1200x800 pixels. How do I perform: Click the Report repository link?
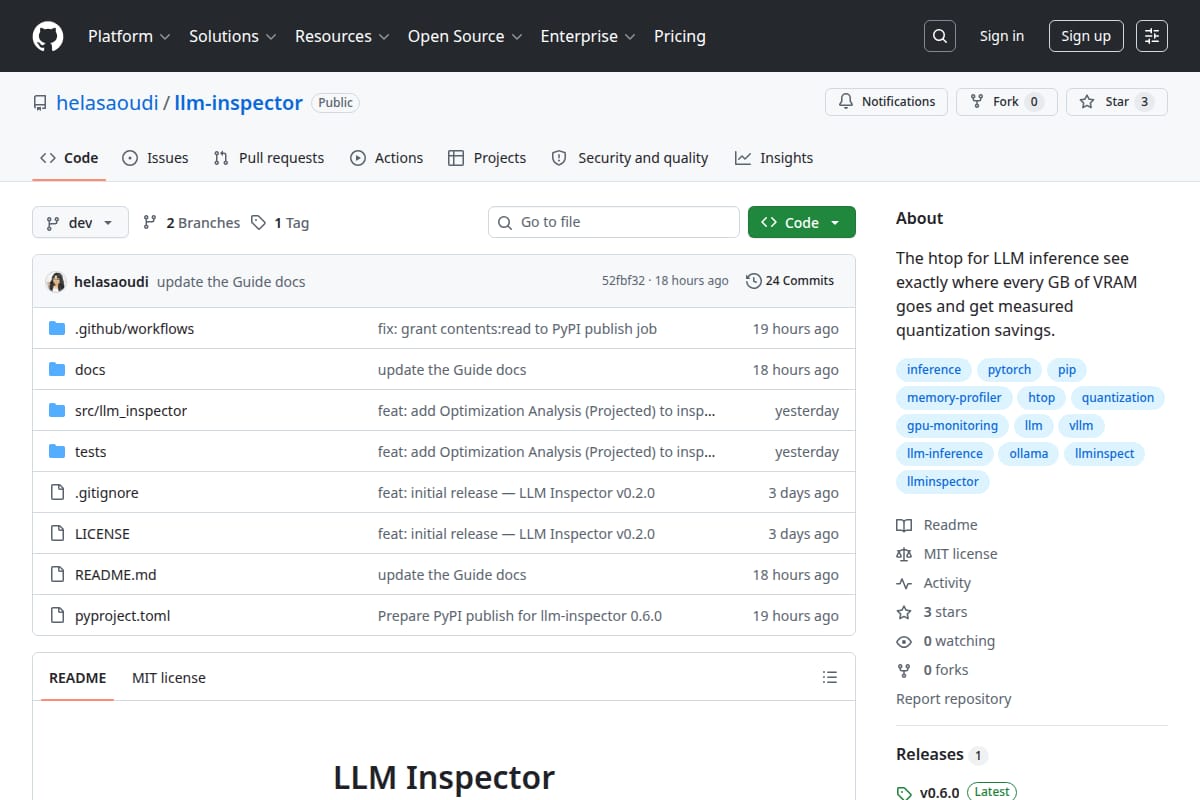pyautogui.click(x=953, y=699)
